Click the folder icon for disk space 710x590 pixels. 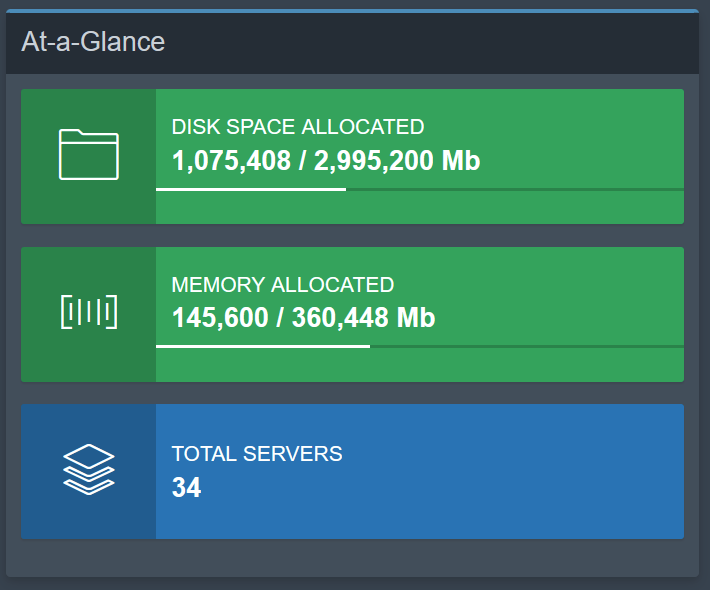coord(89,154)
